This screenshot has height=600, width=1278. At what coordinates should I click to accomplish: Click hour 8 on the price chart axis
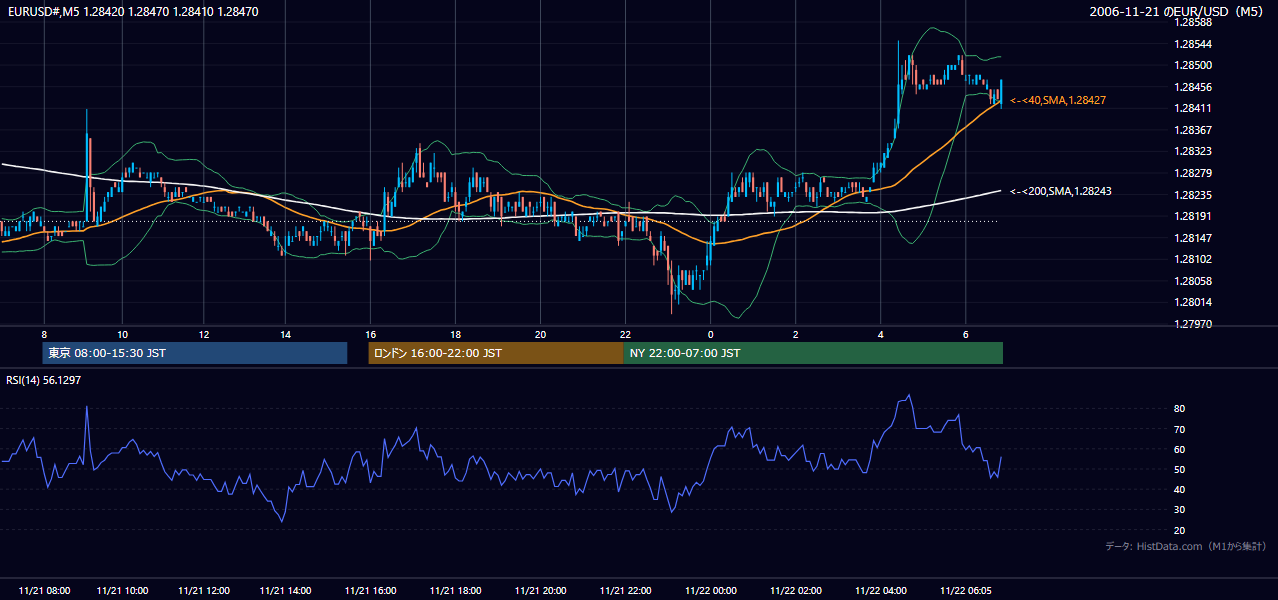coord(44,334)
